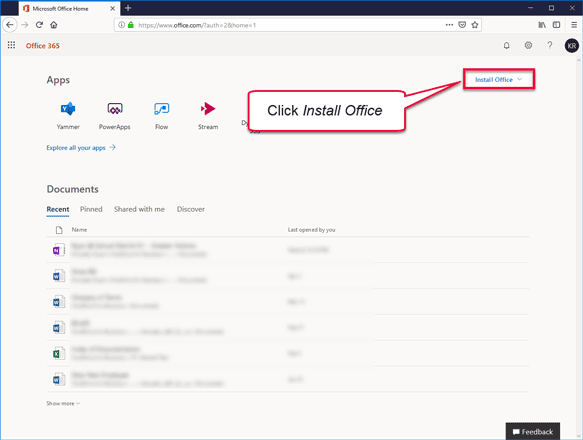
Task: Launch the Stream app
Action: tap(208, 115)
